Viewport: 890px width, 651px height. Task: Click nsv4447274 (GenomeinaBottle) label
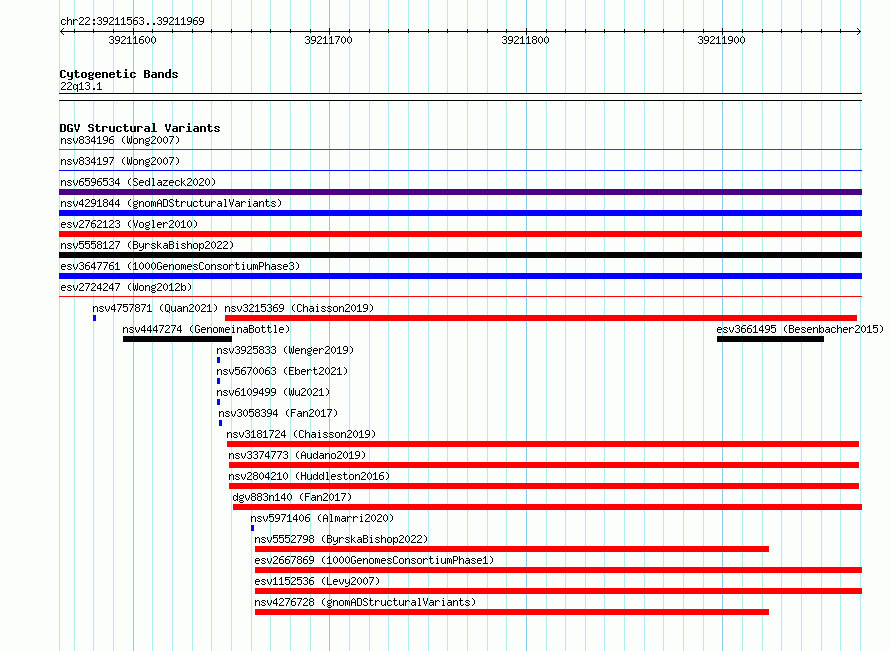coord(206,329)
